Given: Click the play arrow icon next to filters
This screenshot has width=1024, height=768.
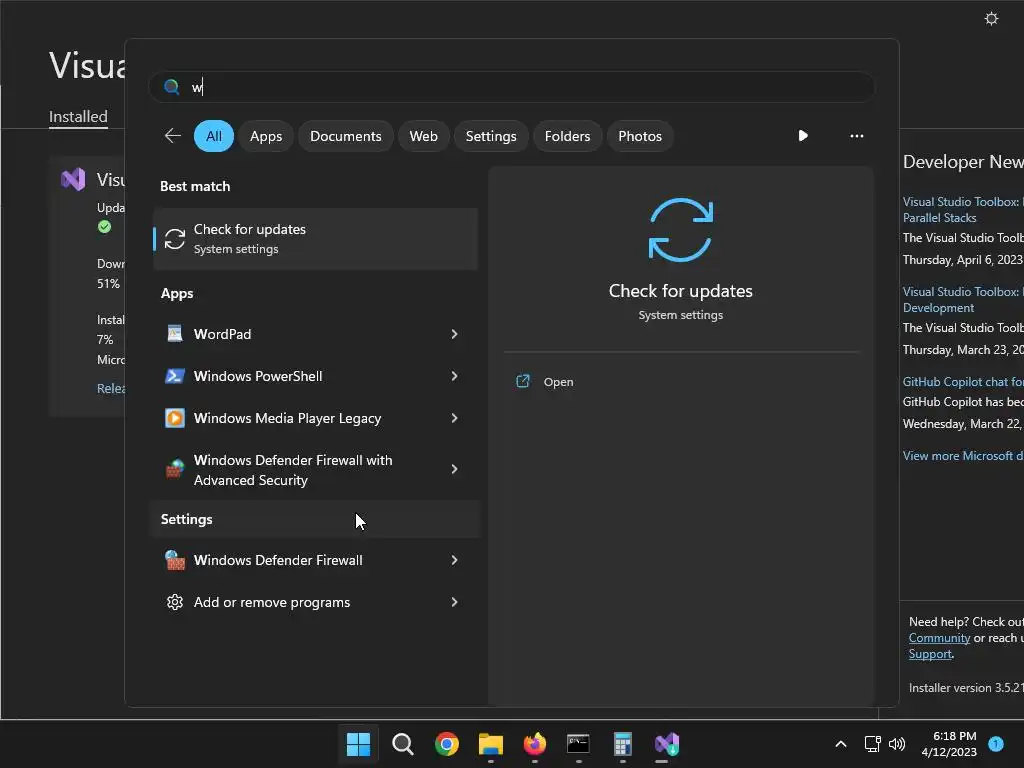Looking at the screenshot, I should 803,136.
